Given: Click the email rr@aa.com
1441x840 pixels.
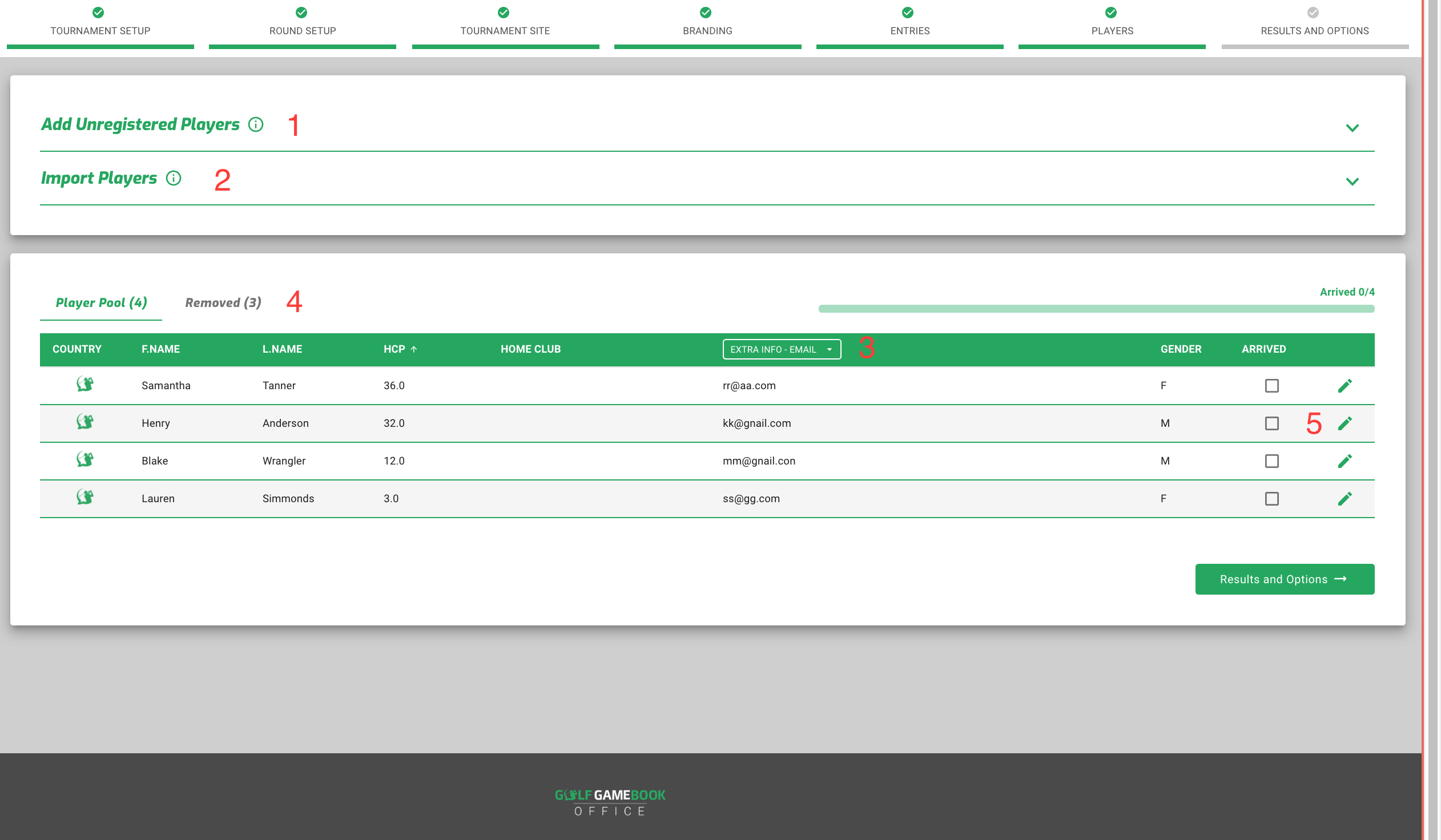Looking at the screenshot, I should 750,386.
